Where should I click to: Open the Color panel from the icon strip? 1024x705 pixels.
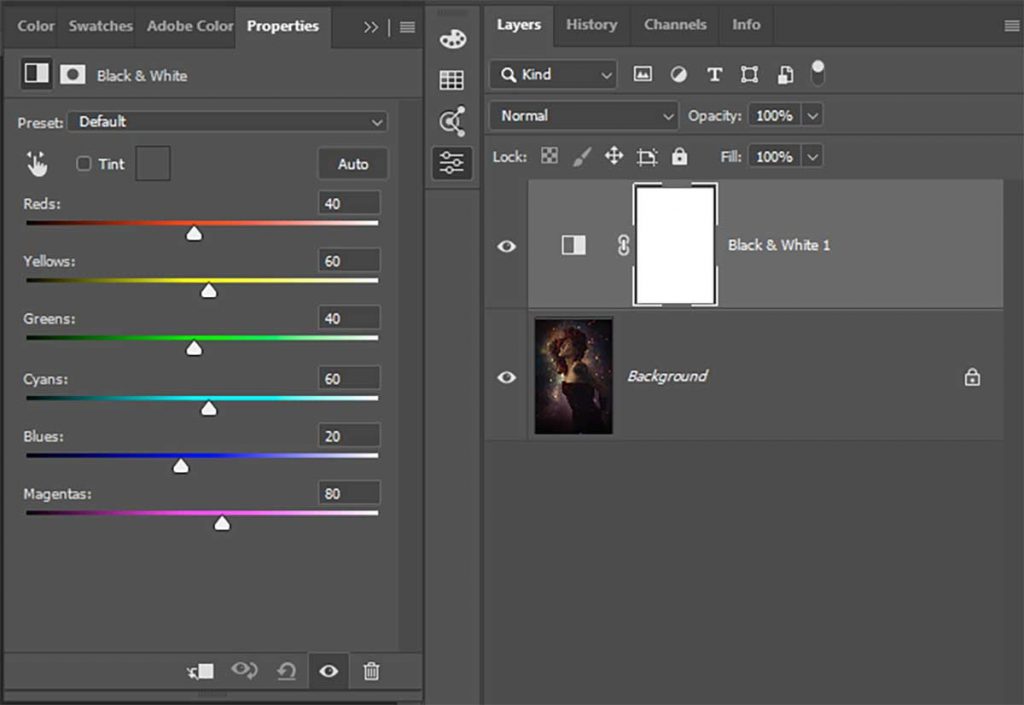point(452,38)
